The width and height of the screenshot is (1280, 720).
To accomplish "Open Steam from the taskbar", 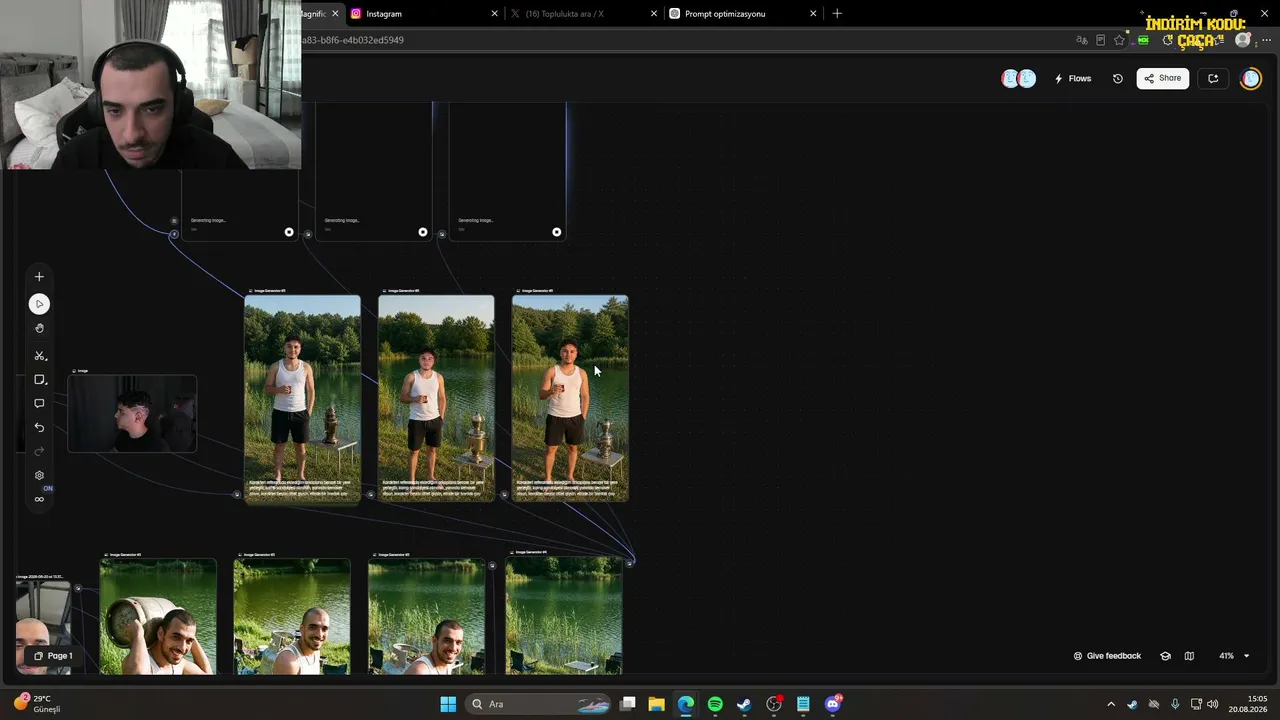I will click(x=744, y=704).
